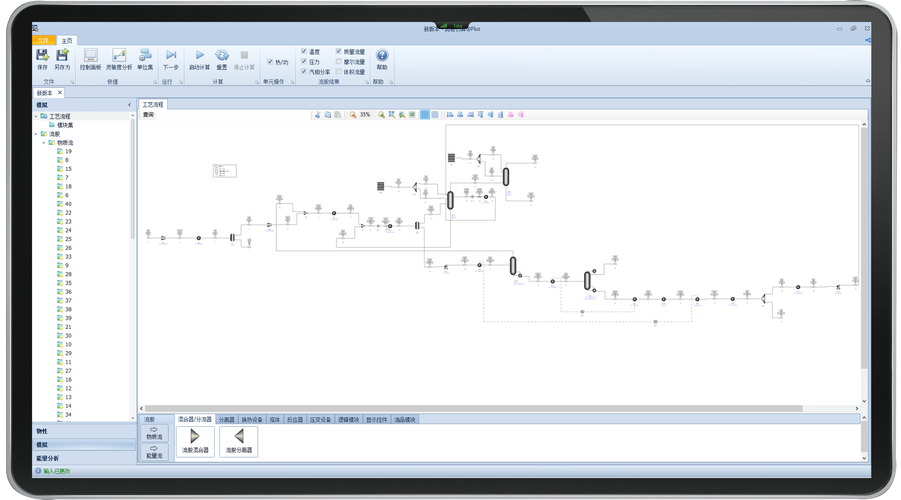Image resolution: width=901 pixels, height=500 pixels.
Task: Open the 能量分析 energy analysis section
Action: click(x=84, y=458)
